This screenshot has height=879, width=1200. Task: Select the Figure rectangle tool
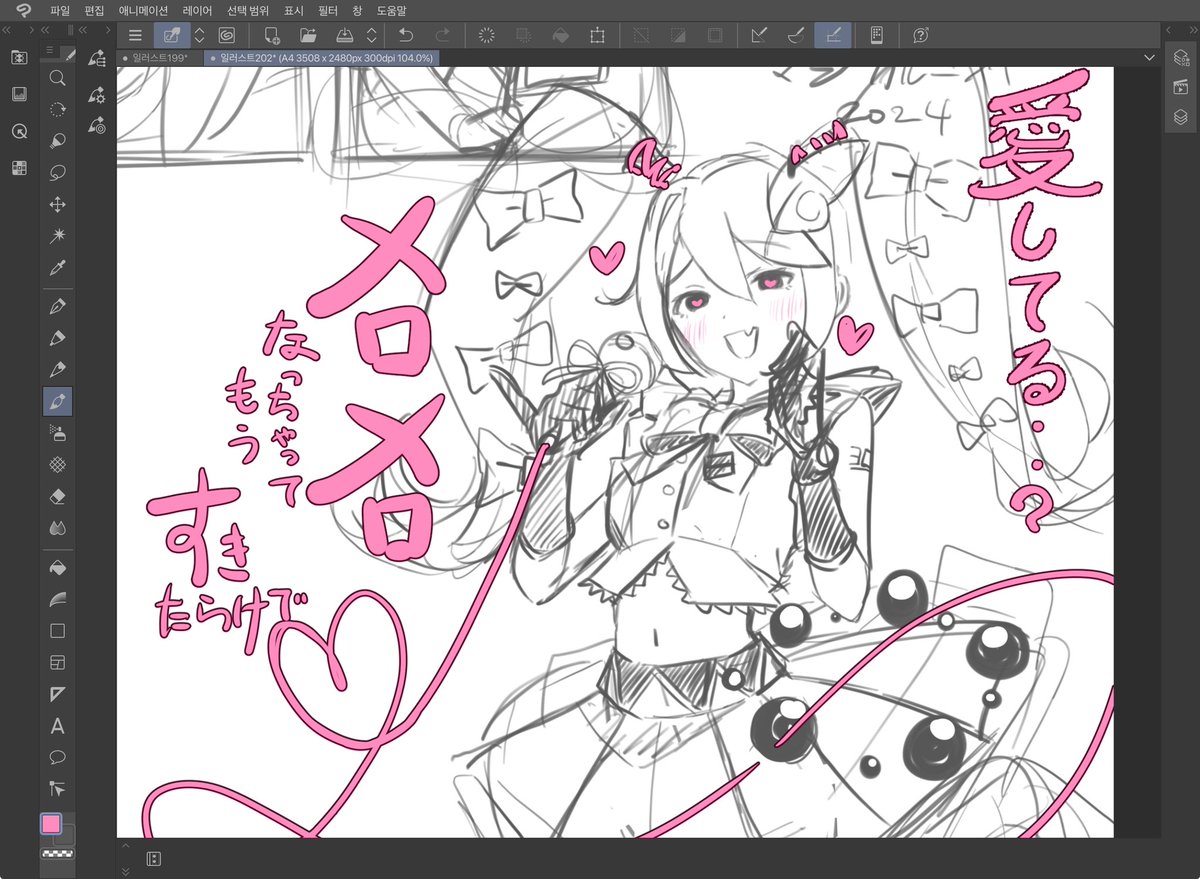(58, 631)
